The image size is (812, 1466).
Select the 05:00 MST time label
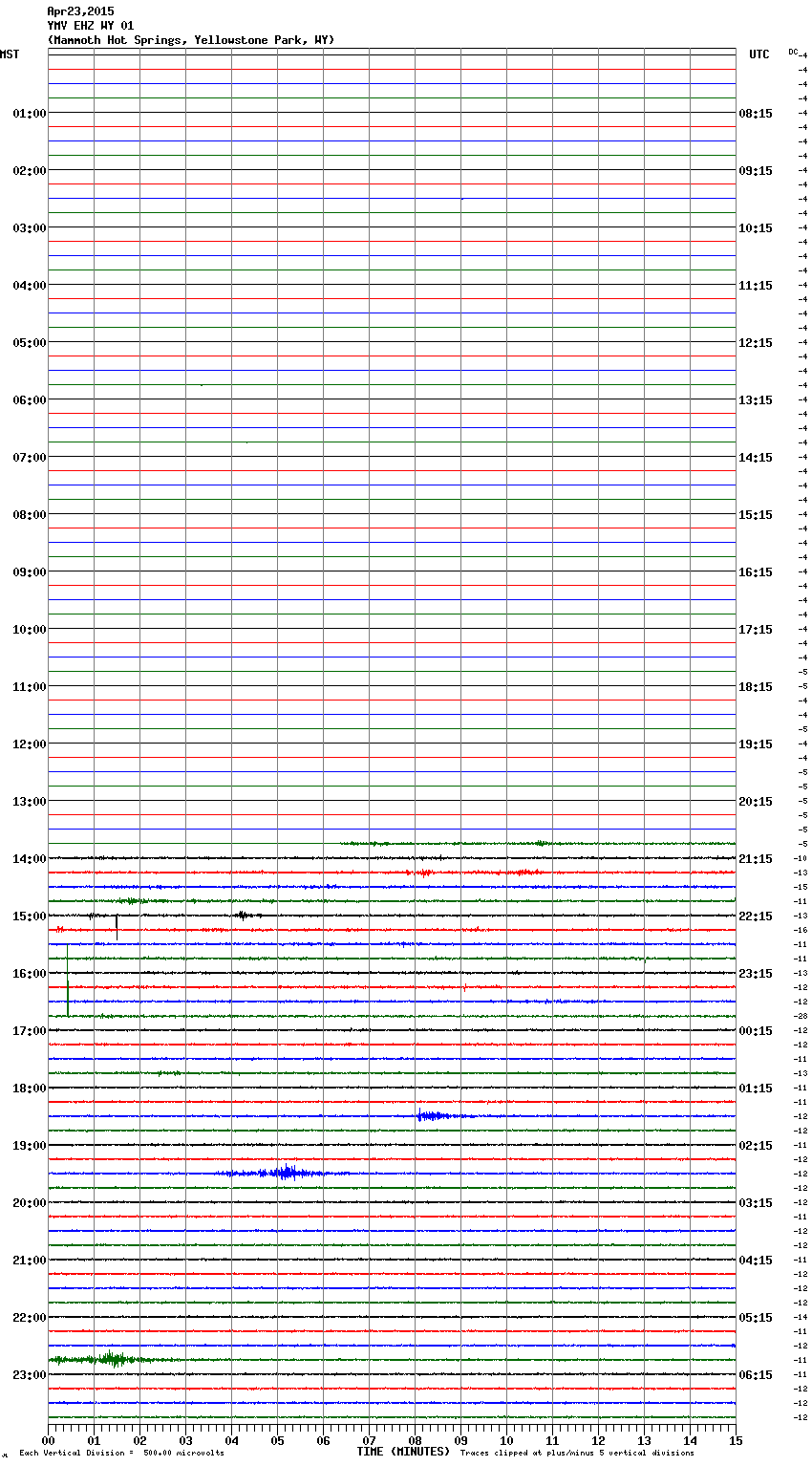pos(30,343)
